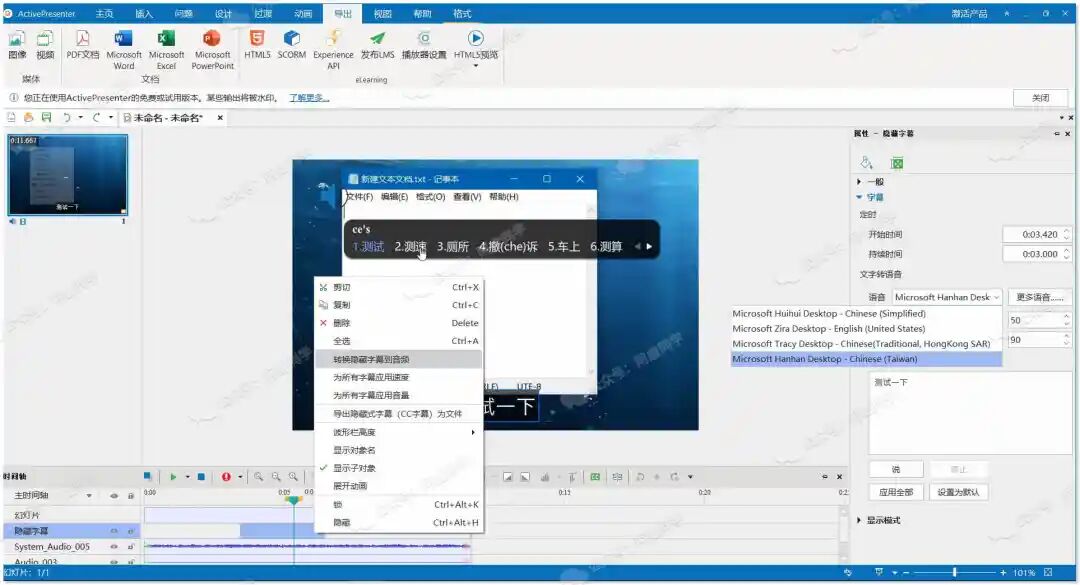Click the timeline playhead marker
This screenshot has height=585, width=1080.
293,500
